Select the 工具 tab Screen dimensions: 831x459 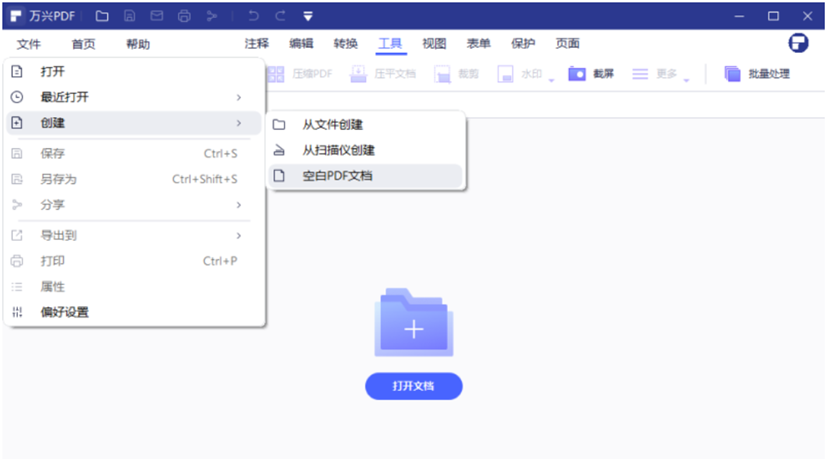[x=390, y=43]
